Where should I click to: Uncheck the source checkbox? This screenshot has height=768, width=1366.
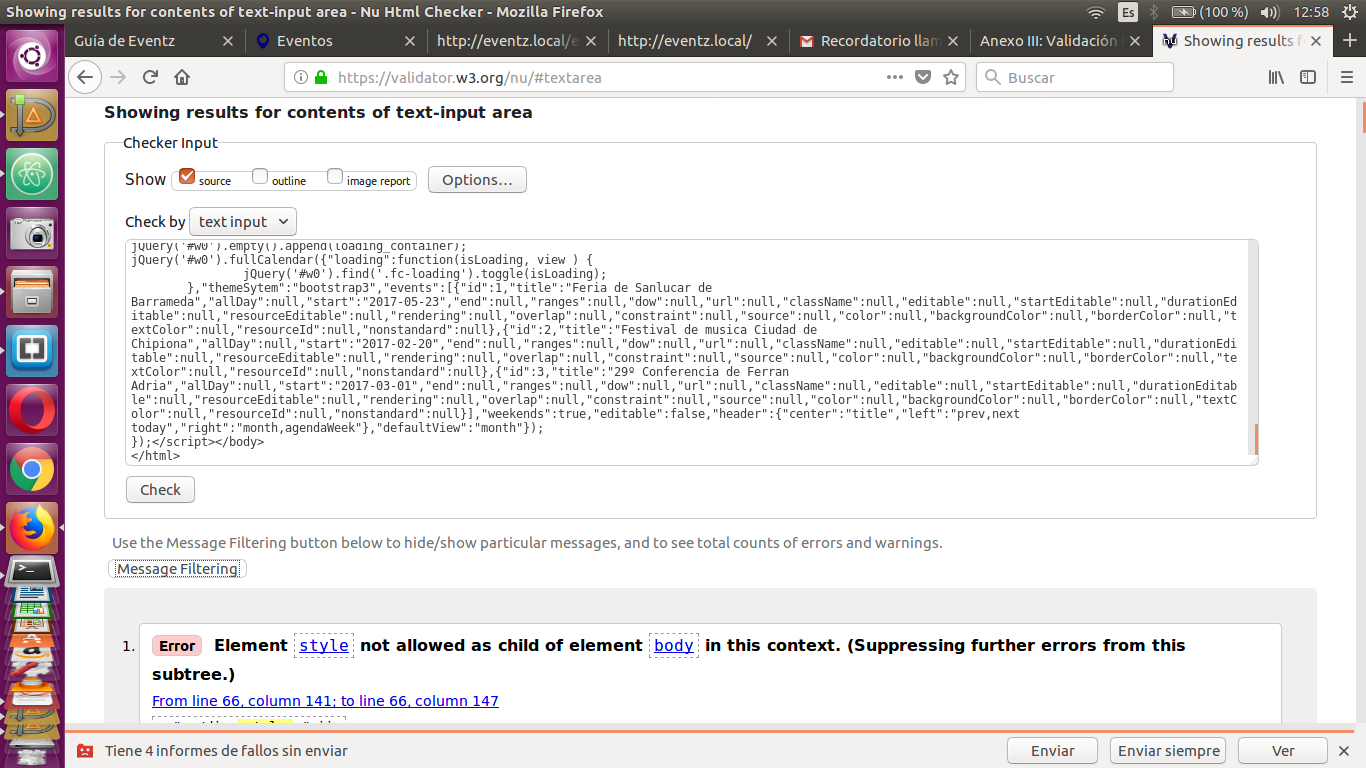click(x=187, y=177)
